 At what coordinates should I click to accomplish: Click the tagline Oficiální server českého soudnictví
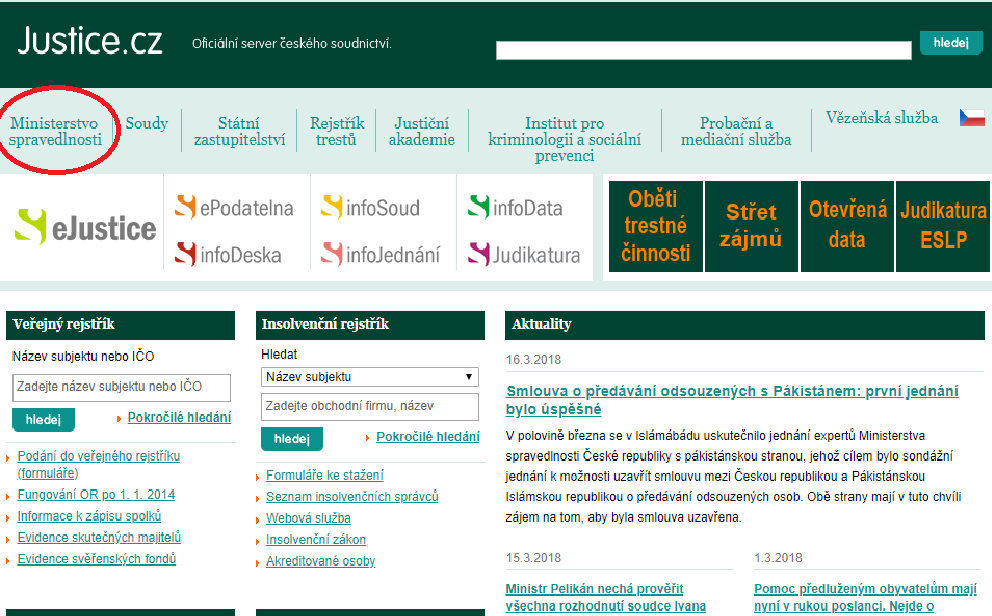pyautogui.click(x=292, y=44)
